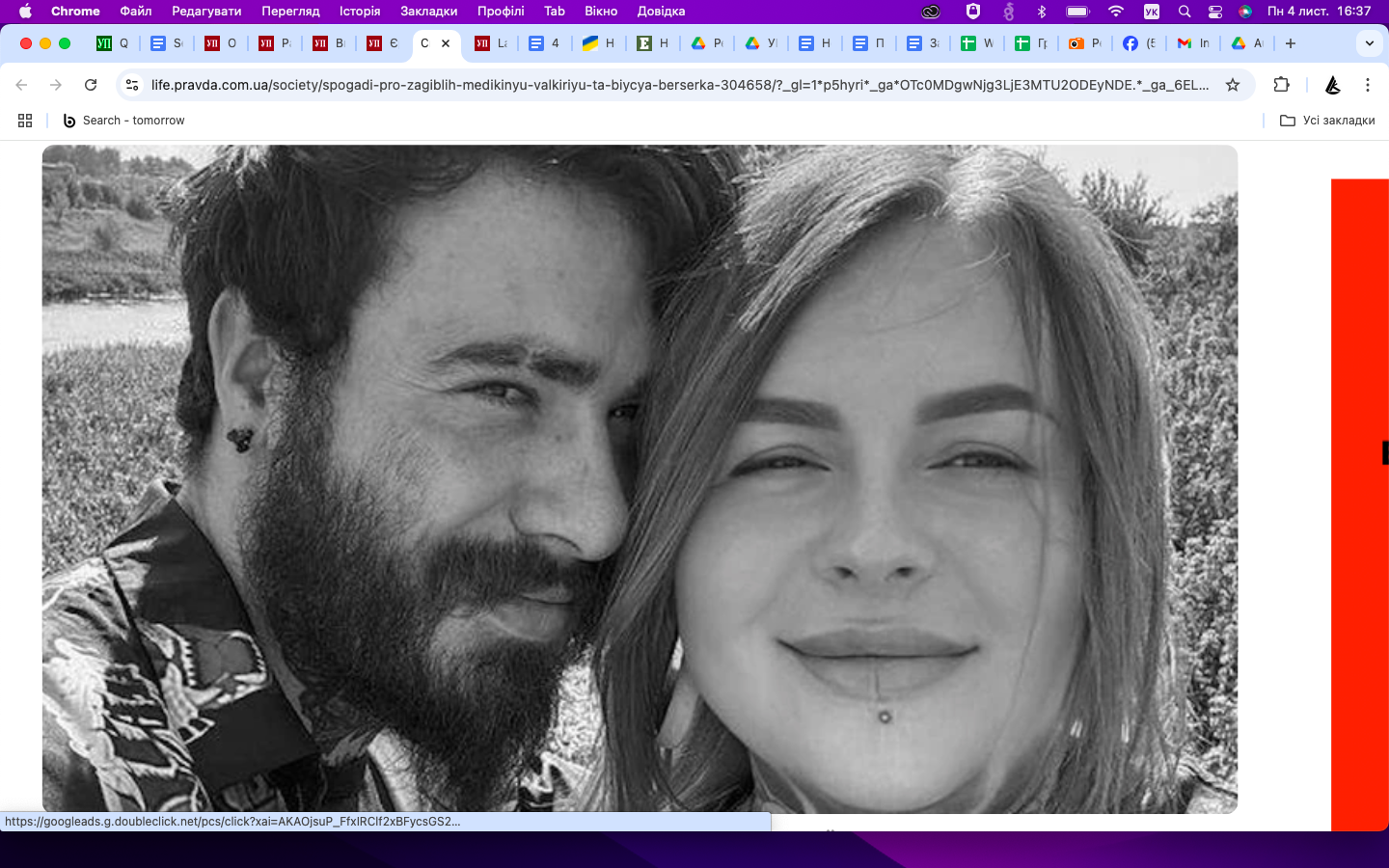Open the 'Закладки' menu
Image resolution: width=1389 pixels, height=868 pixels.
[x=428, y=12]
